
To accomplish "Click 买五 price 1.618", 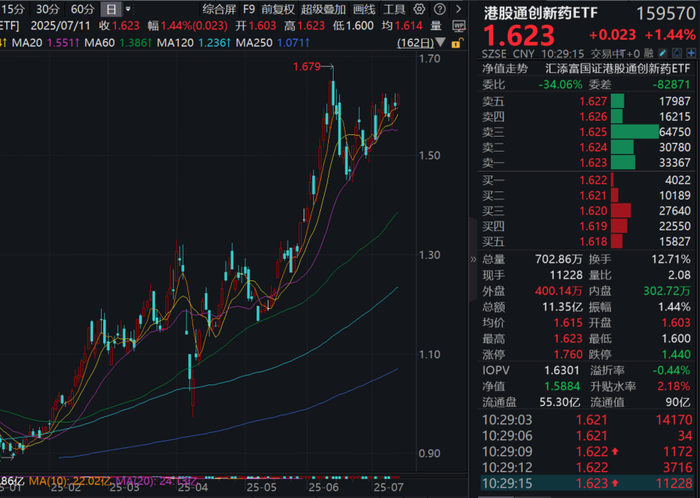I will tap(593, 241).
